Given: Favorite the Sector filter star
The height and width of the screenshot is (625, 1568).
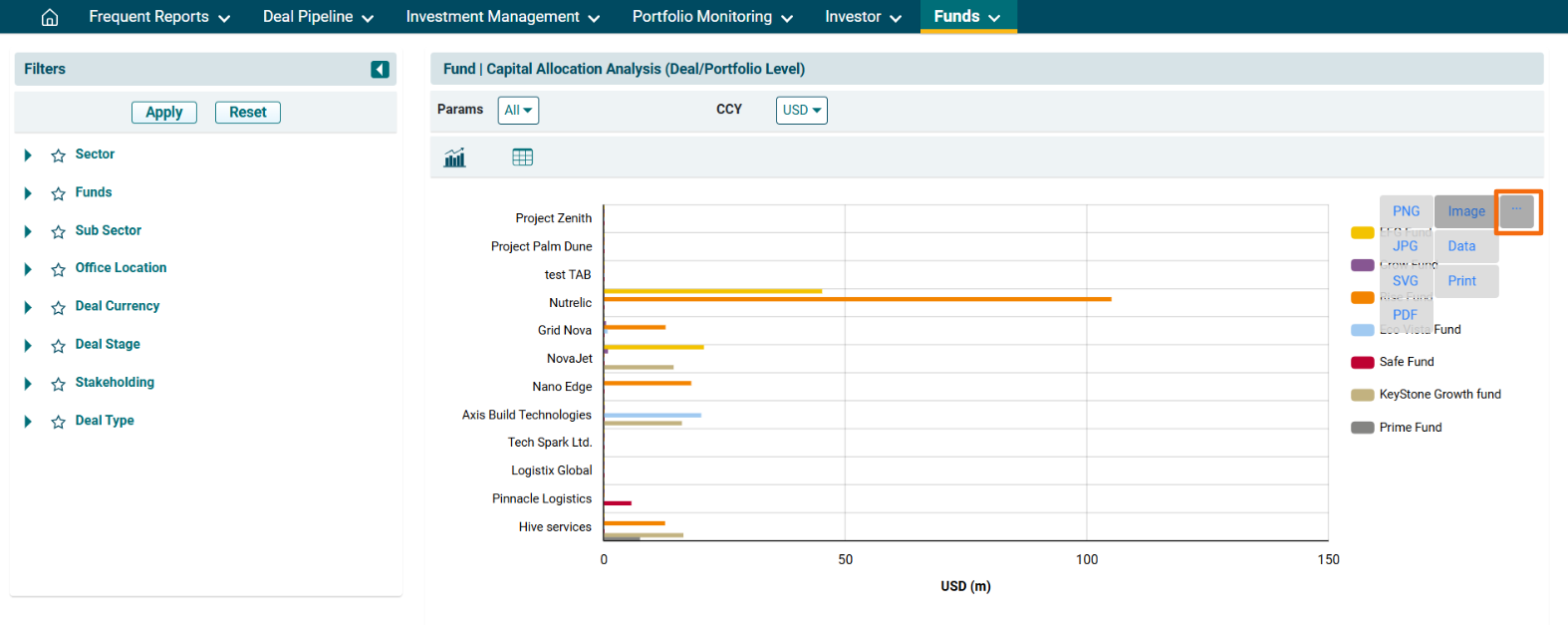Looking at the screenshot, I should point(59,156).
